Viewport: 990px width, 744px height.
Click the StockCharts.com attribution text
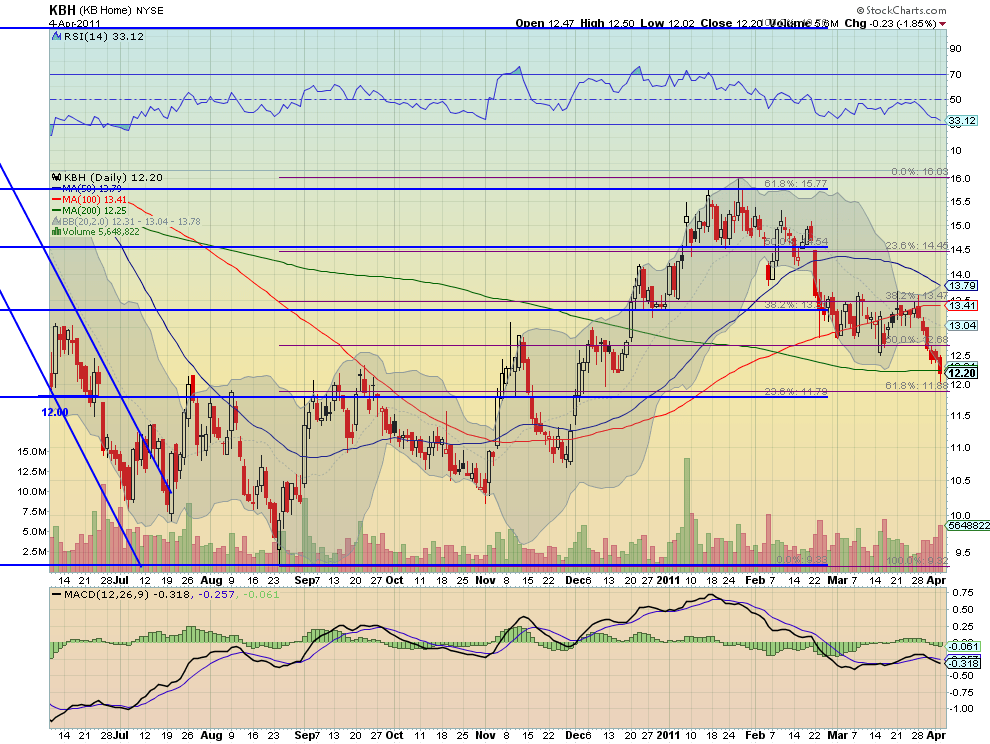pyautogui.click(x=902, y=10)
